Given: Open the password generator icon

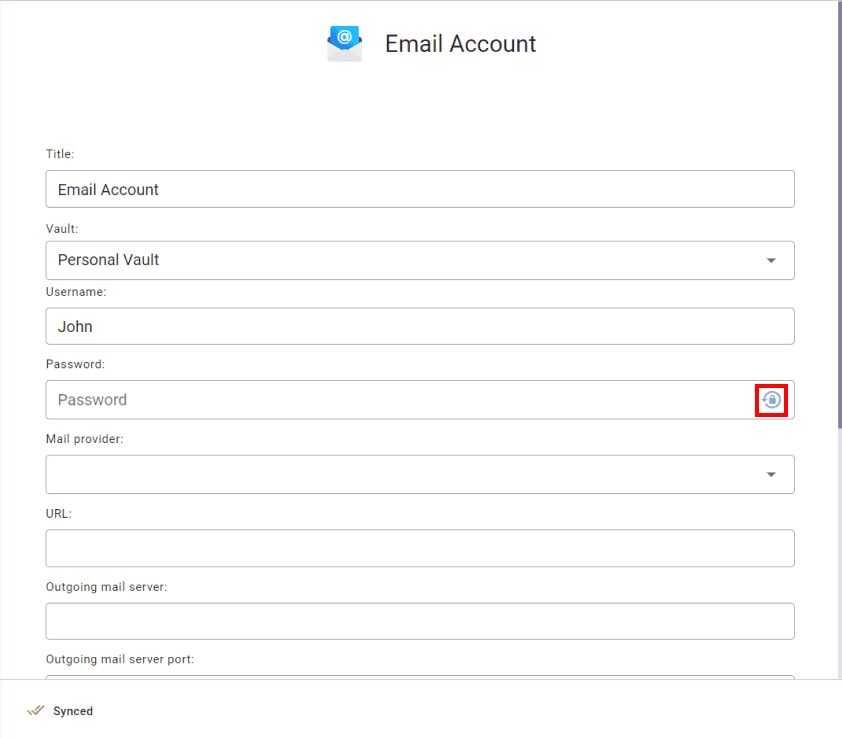Looking at the screenshot, I should (x=771, y=399).
